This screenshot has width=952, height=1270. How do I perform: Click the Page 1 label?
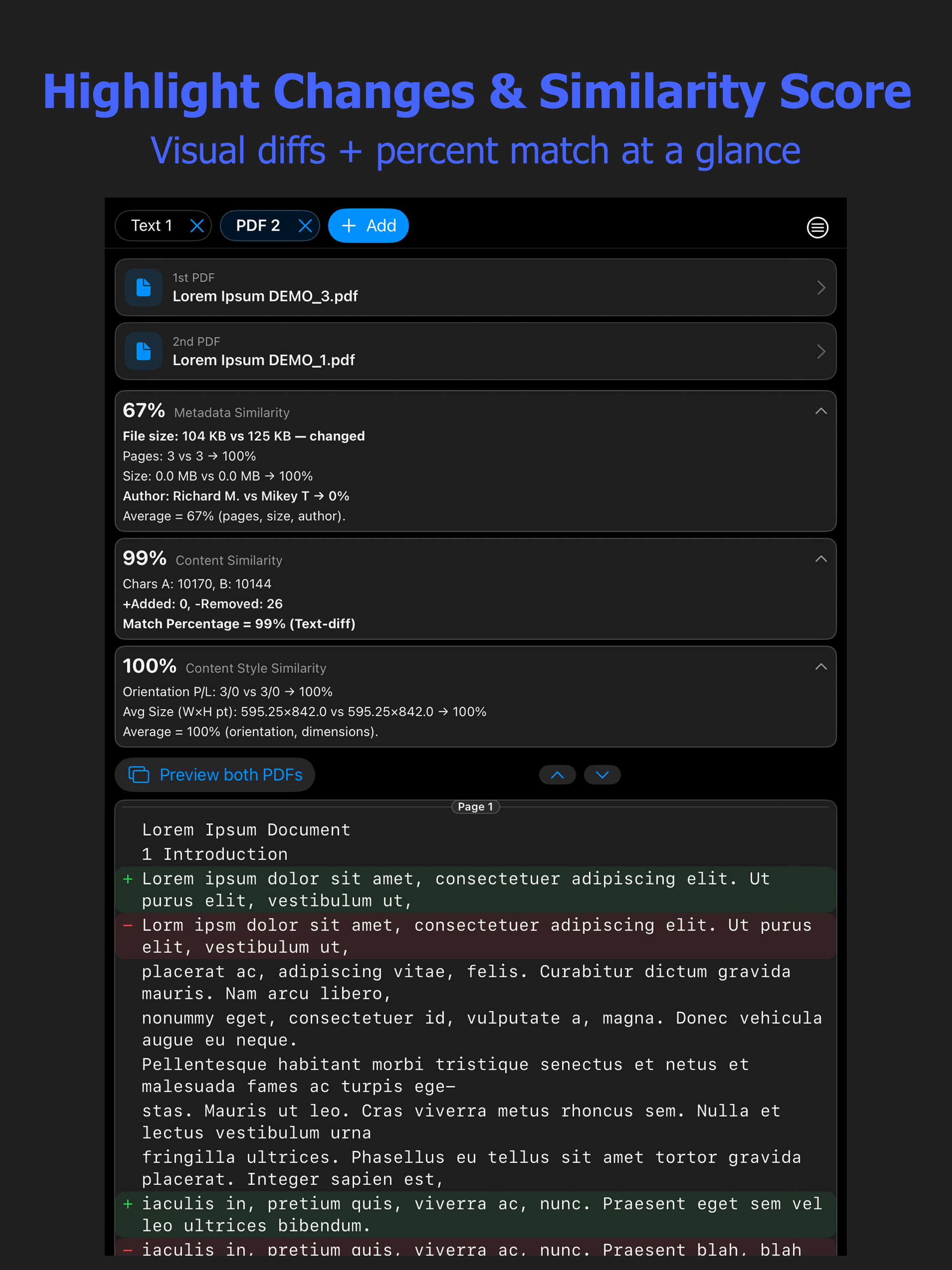(475, 807)
